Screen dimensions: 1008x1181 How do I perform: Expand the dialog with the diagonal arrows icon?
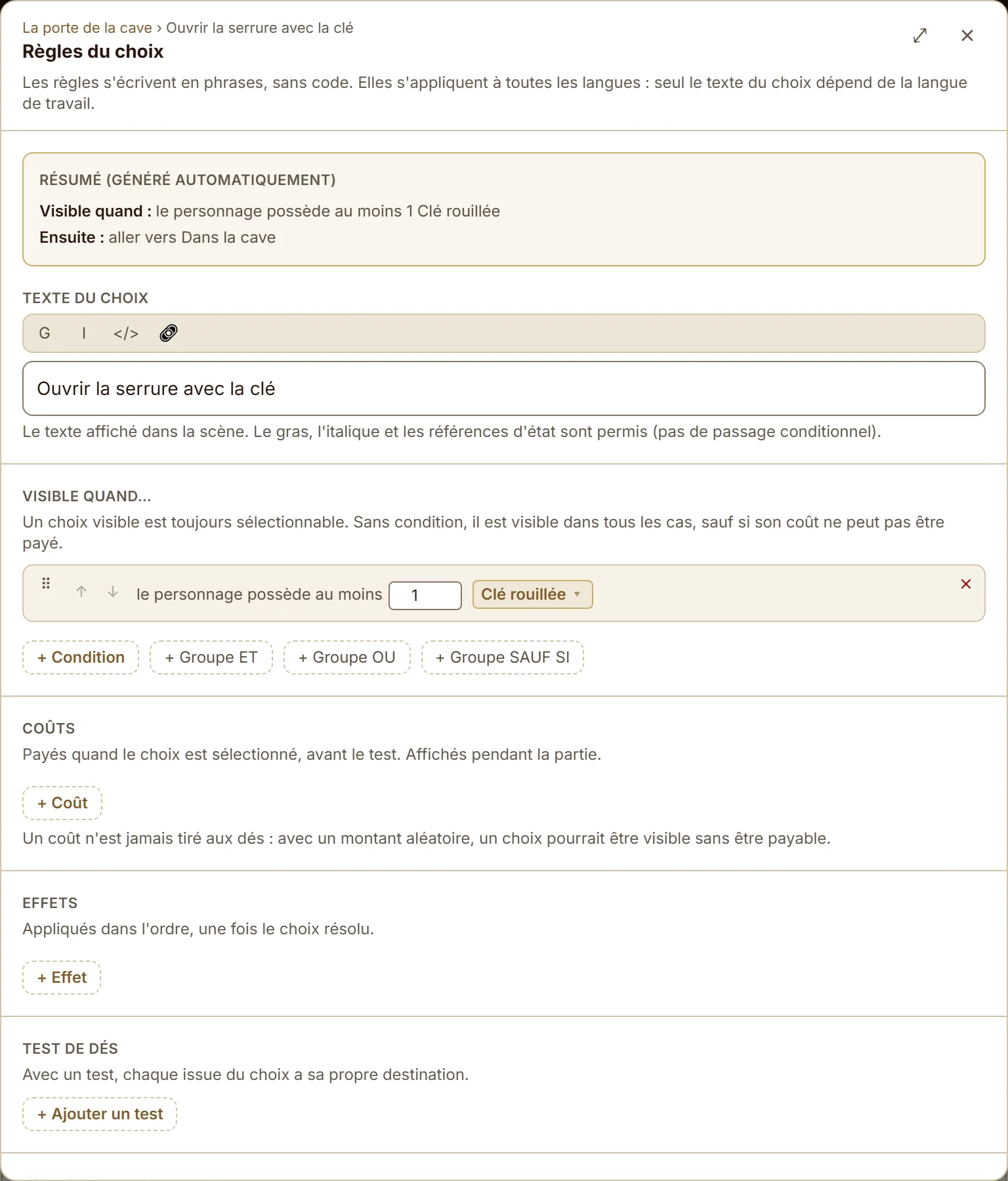(920, 35)
